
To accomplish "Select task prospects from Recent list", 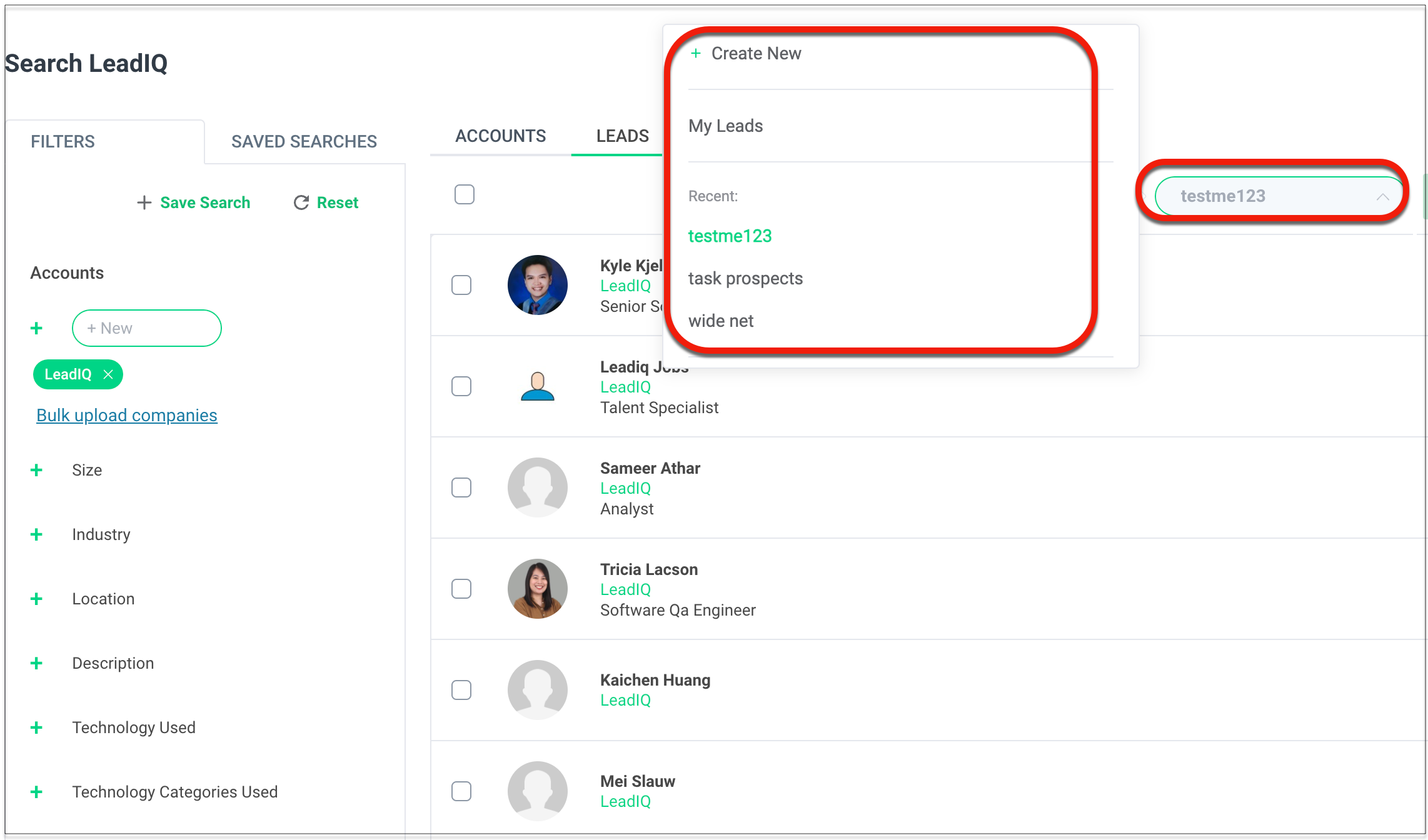I will pyautogui.click(x=745, y=278).
